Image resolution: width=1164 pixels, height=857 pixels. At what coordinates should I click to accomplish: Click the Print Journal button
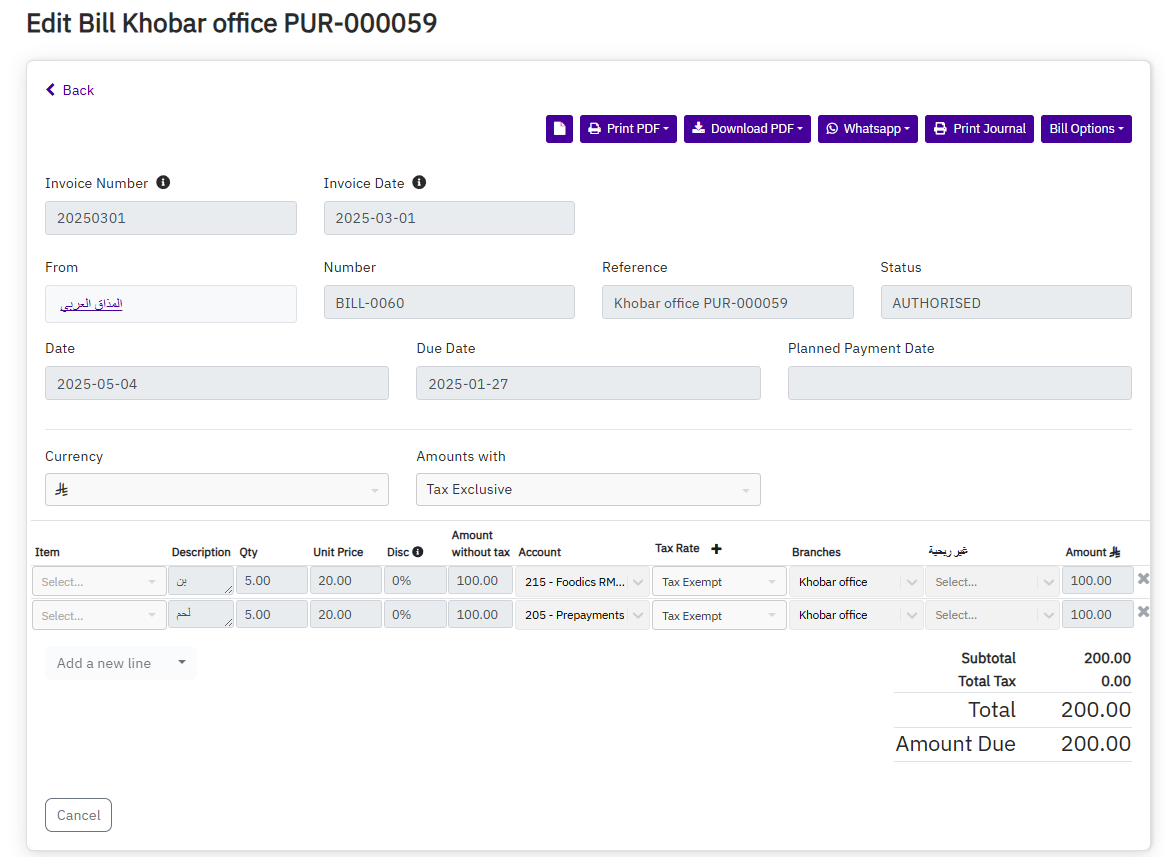979,129
